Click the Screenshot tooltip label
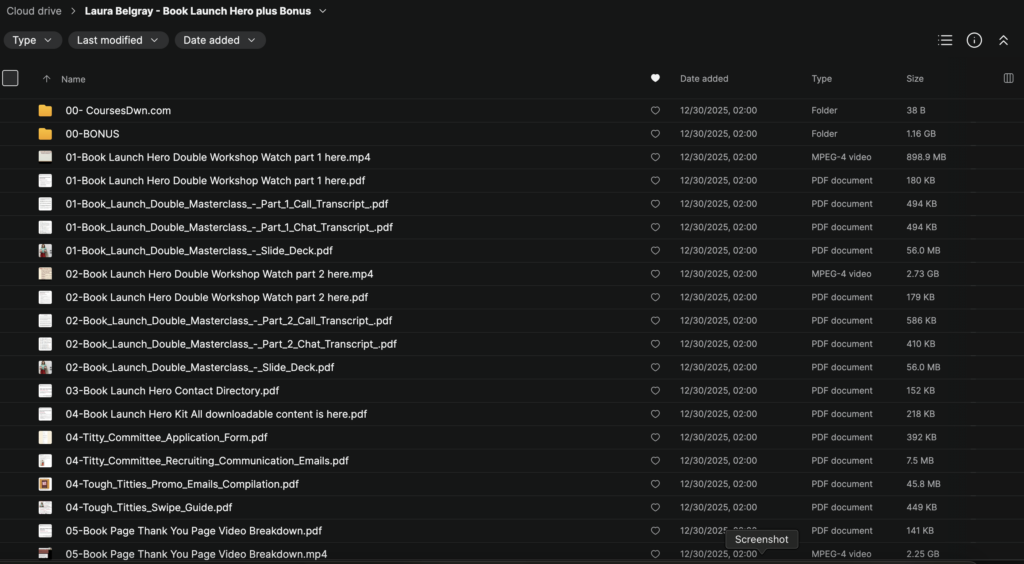Viewport: 1024px width, 564px height. coord(761,540)
